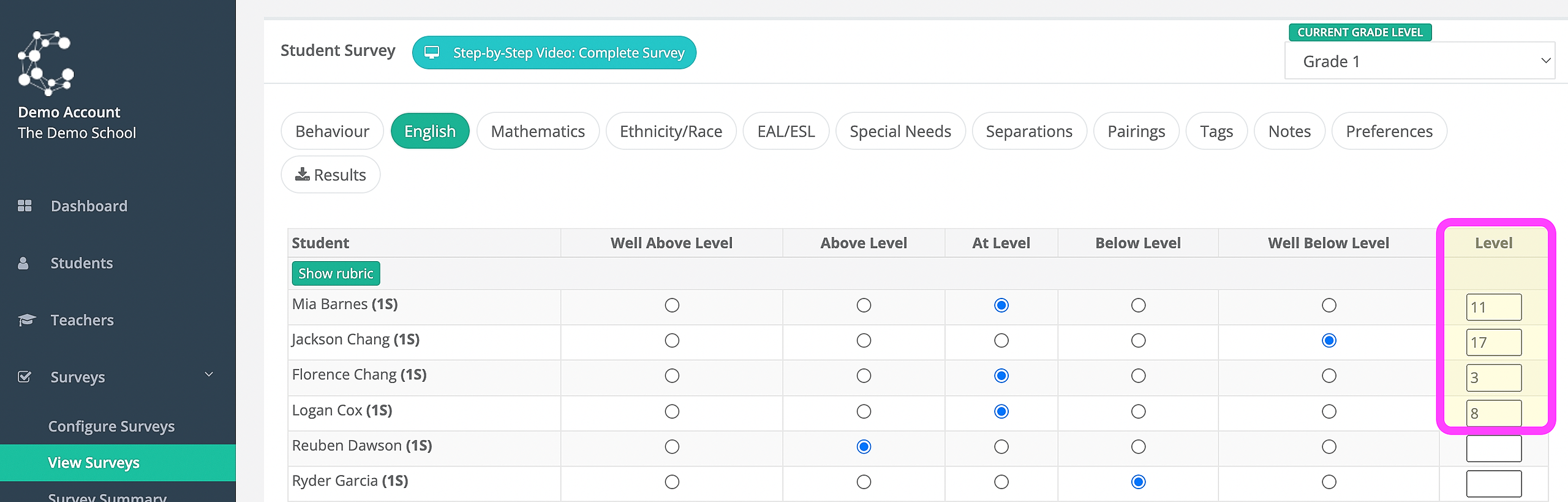Open the Current Grade Level dropdown
This screenshot has height=502, width=1568.
click(1419, 61)
